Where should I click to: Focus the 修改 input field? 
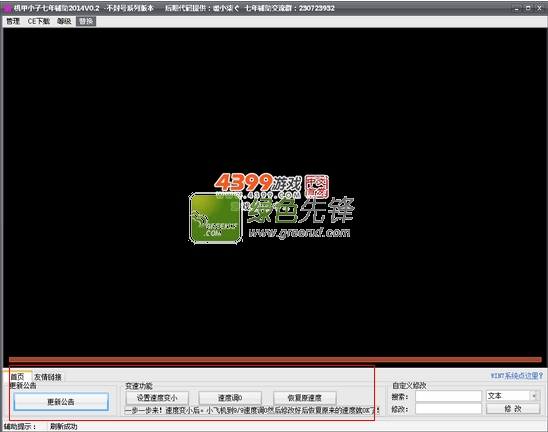(x=448, y=409)
